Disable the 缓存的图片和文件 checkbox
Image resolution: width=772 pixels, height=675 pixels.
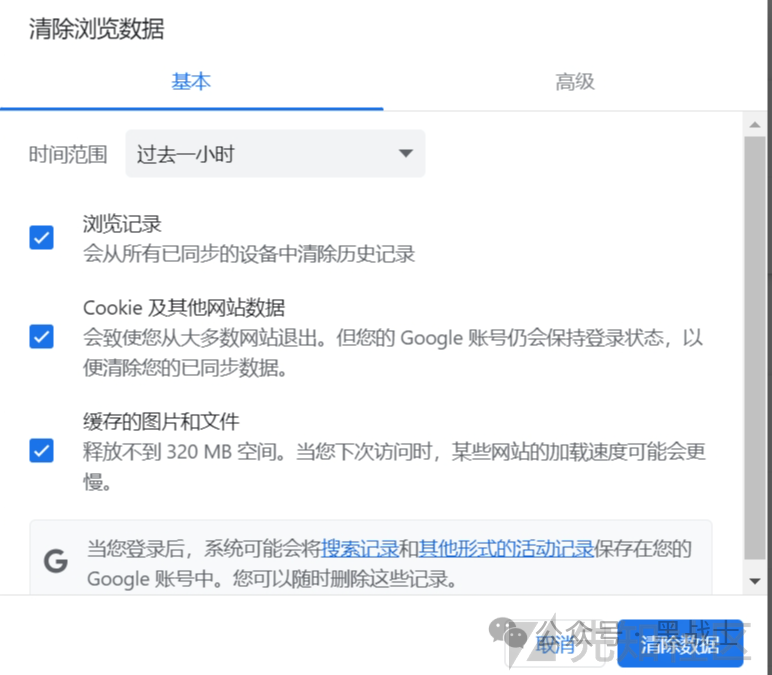tap(41, 450)
